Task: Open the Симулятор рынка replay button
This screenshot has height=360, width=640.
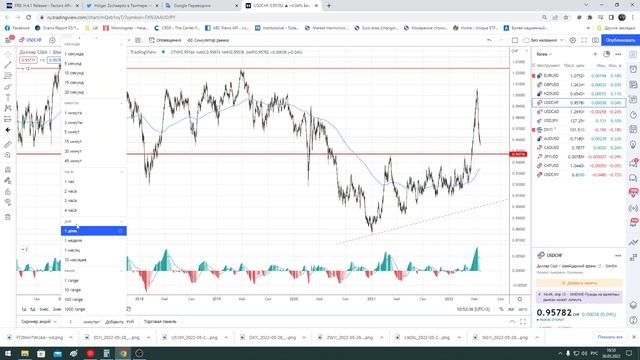Action: pos(208,40)
